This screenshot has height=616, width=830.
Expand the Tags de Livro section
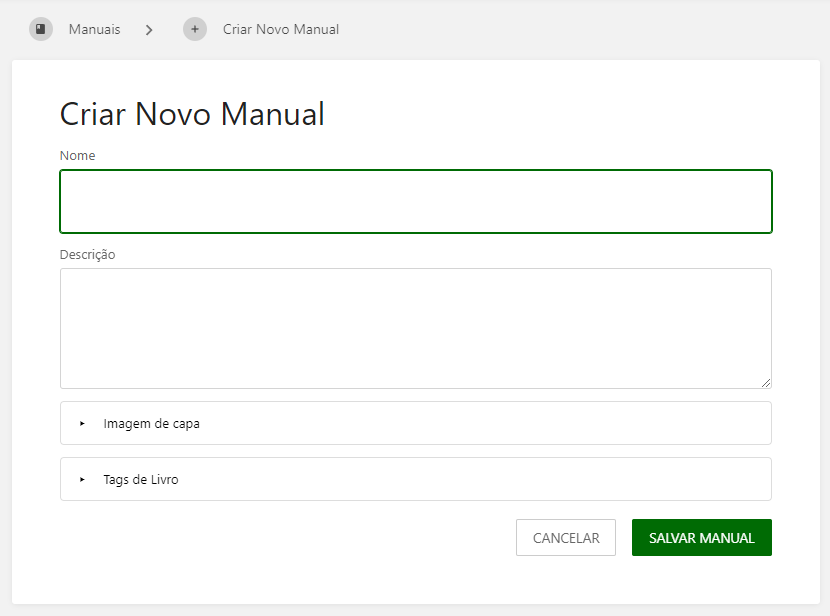416,479
